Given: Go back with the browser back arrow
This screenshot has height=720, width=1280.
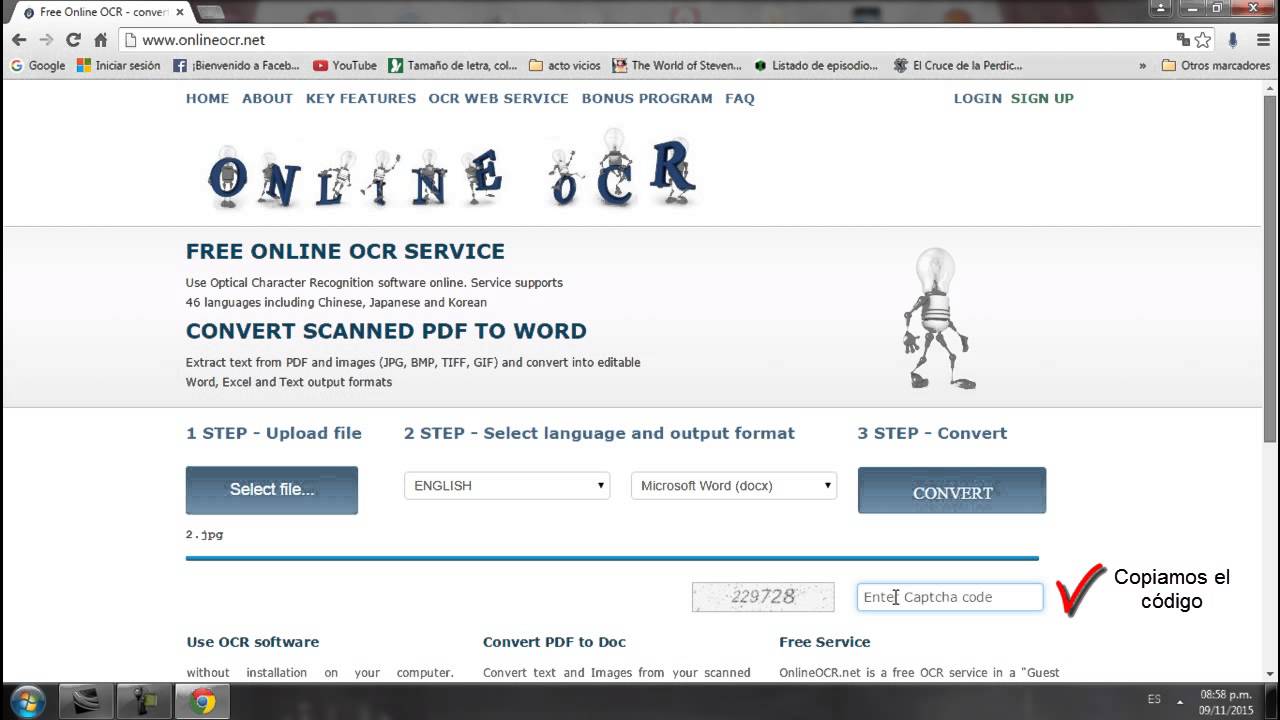Looking at the screenshot, I should [x=19, y=40].
